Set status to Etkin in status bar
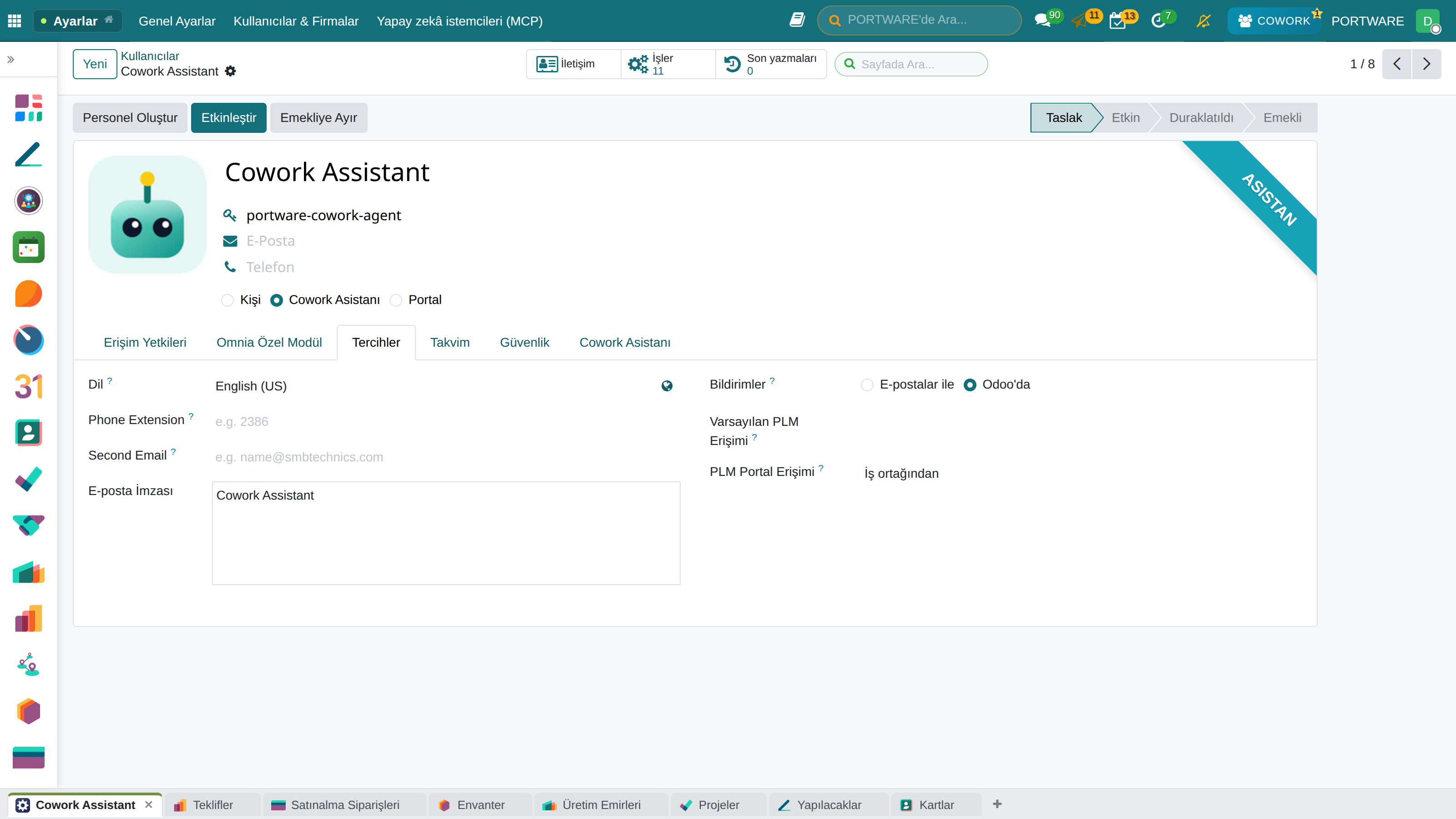Viewport: 1456px width, 819px height. pyautogui.click(x=1125, y=117)
